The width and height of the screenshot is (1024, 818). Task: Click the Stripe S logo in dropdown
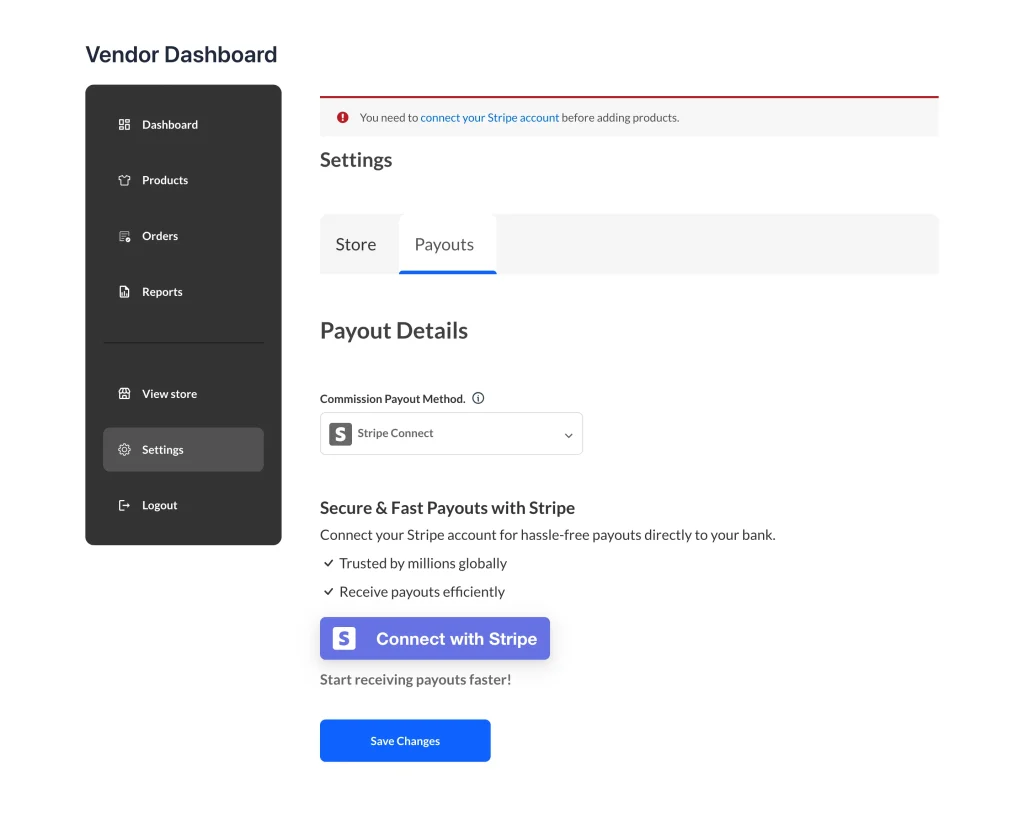[340, 433]
